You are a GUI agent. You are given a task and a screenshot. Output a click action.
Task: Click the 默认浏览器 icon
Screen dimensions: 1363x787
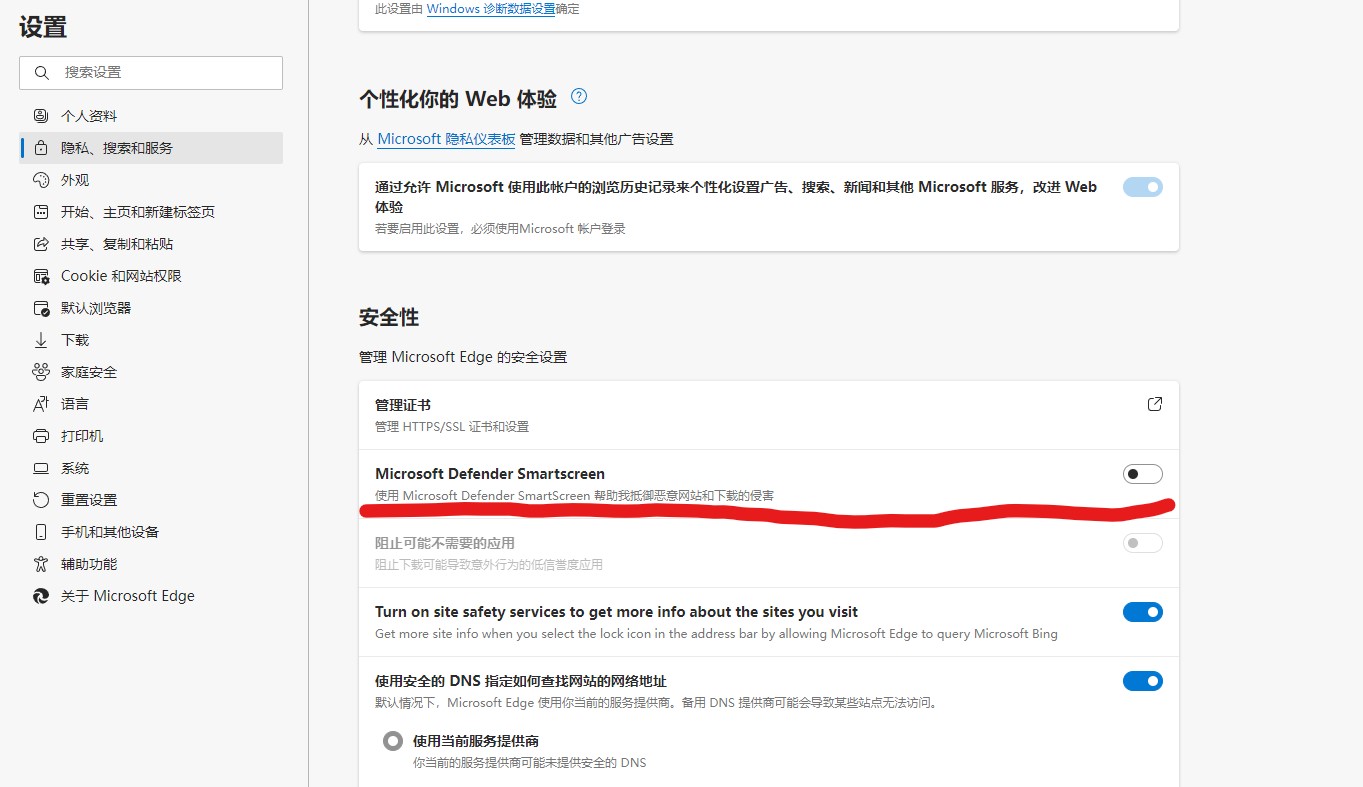[41, 308]
